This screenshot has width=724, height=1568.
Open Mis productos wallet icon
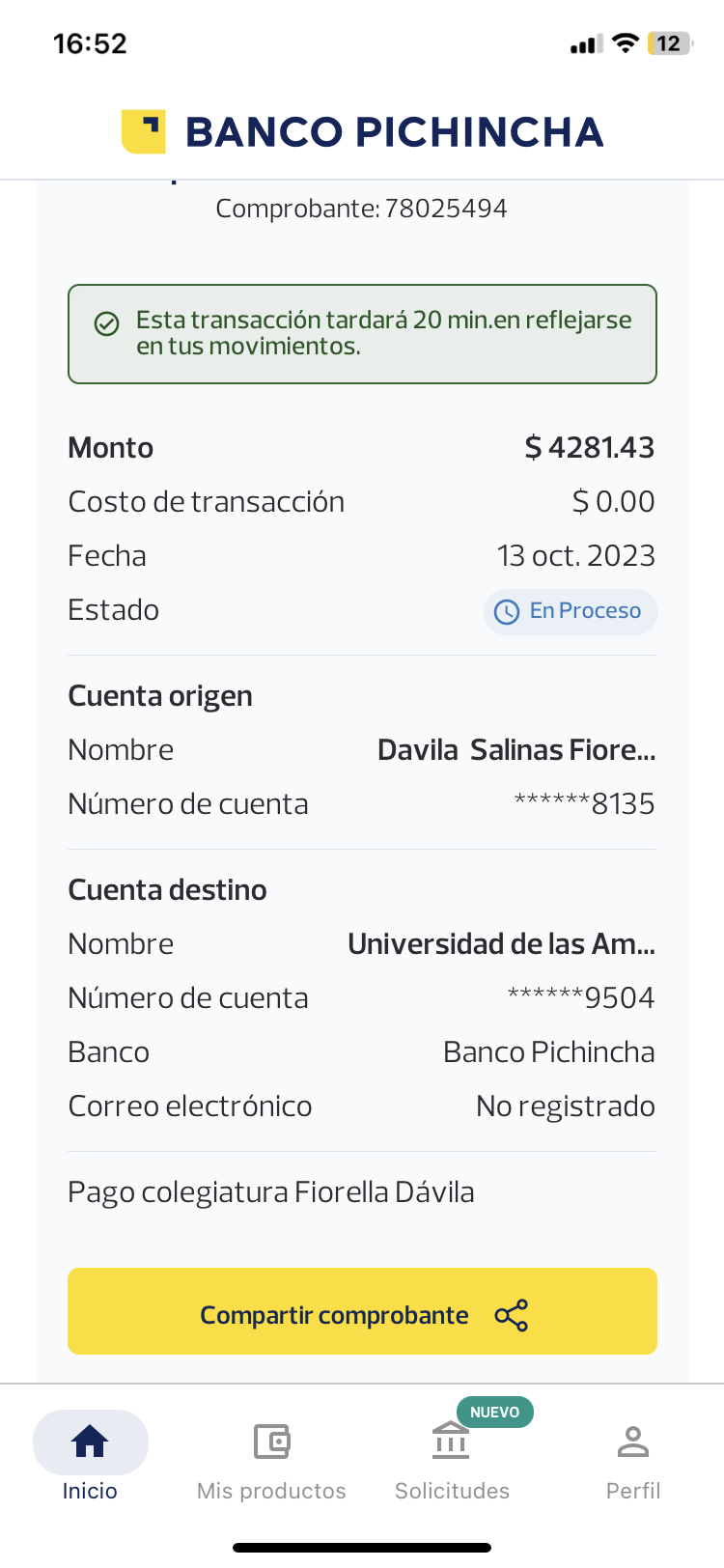click(x=271, y=1442)
